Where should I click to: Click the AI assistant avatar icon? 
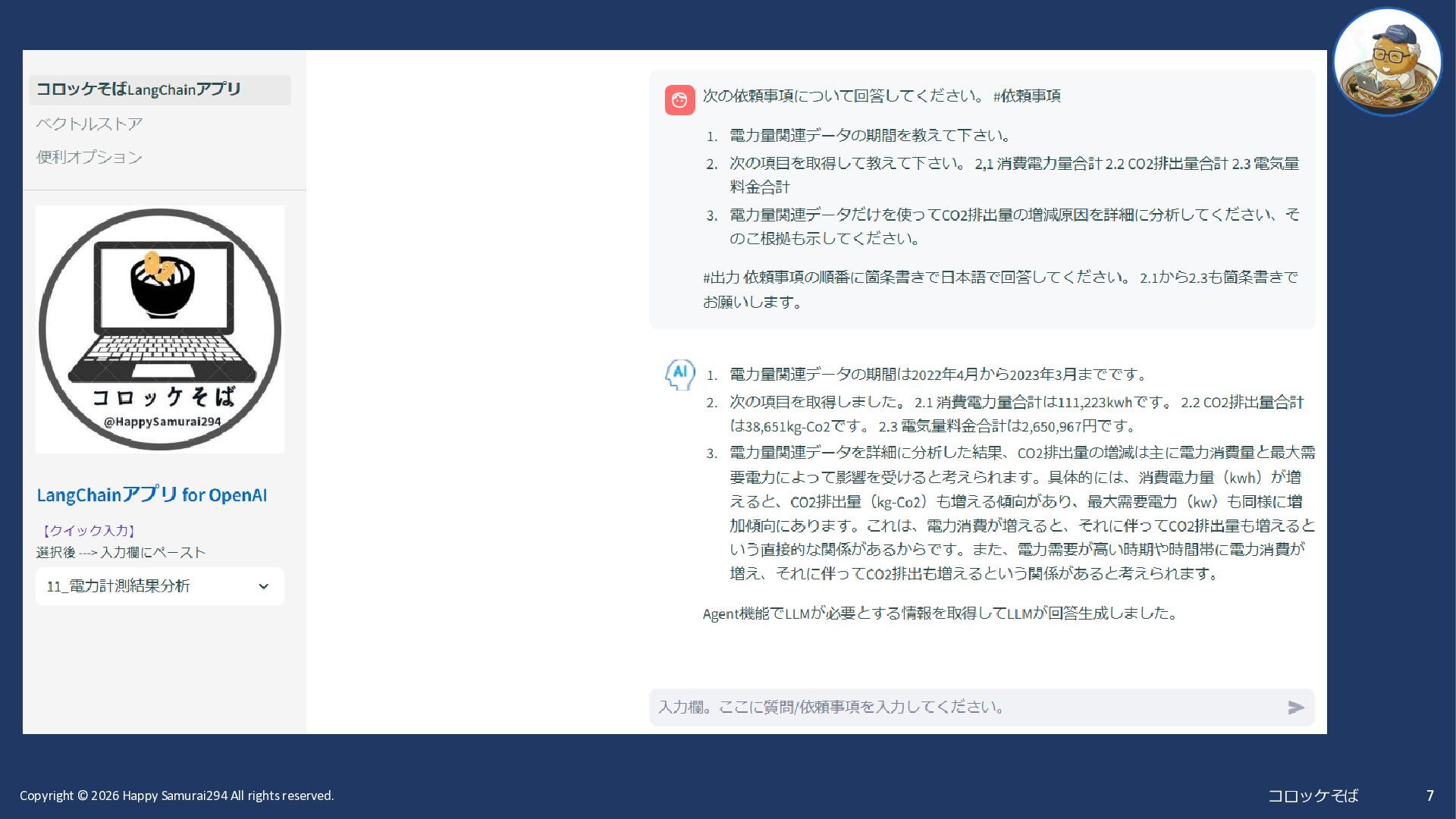679,374
